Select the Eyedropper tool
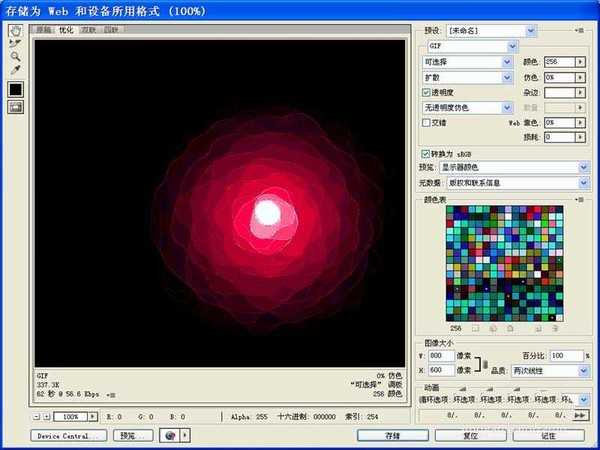The width and height of the screenshot is (600, 450). coord(15,70)
